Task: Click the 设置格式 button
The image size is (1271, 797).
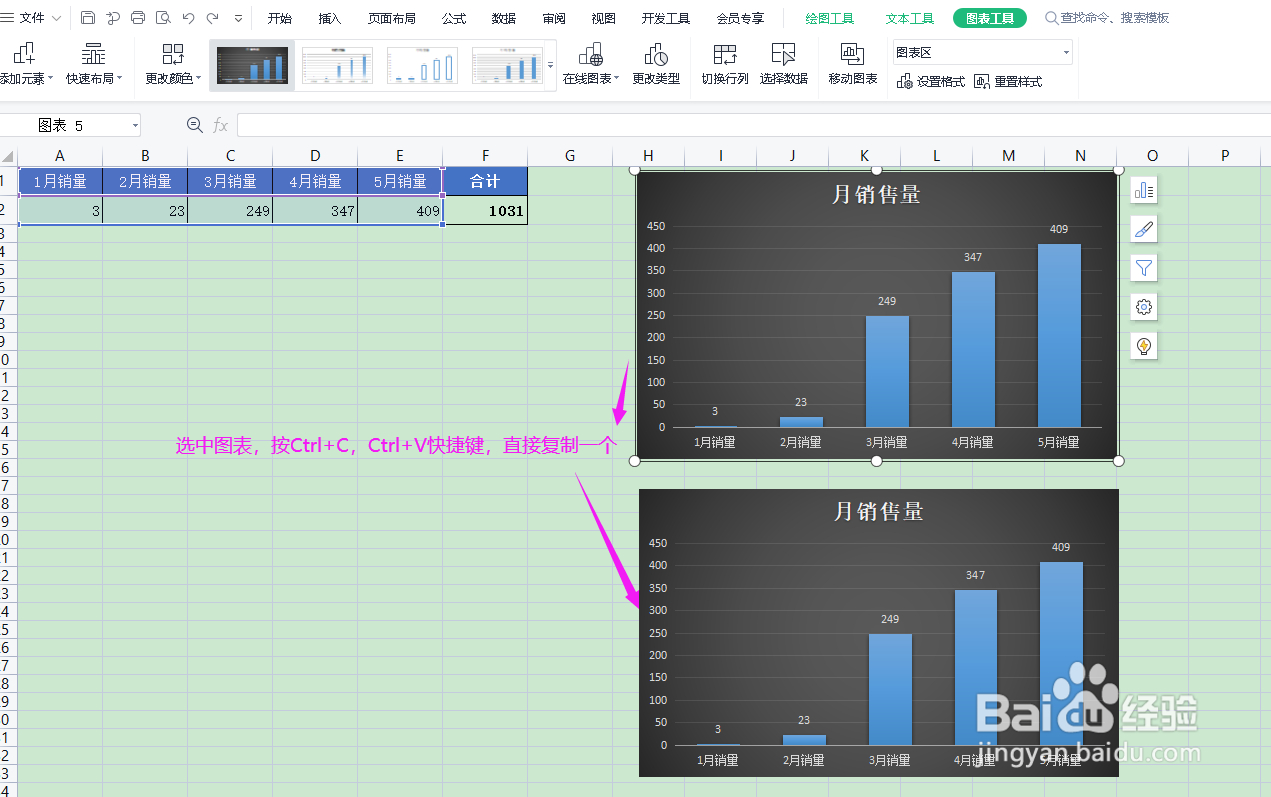Action: pos(932,82)
